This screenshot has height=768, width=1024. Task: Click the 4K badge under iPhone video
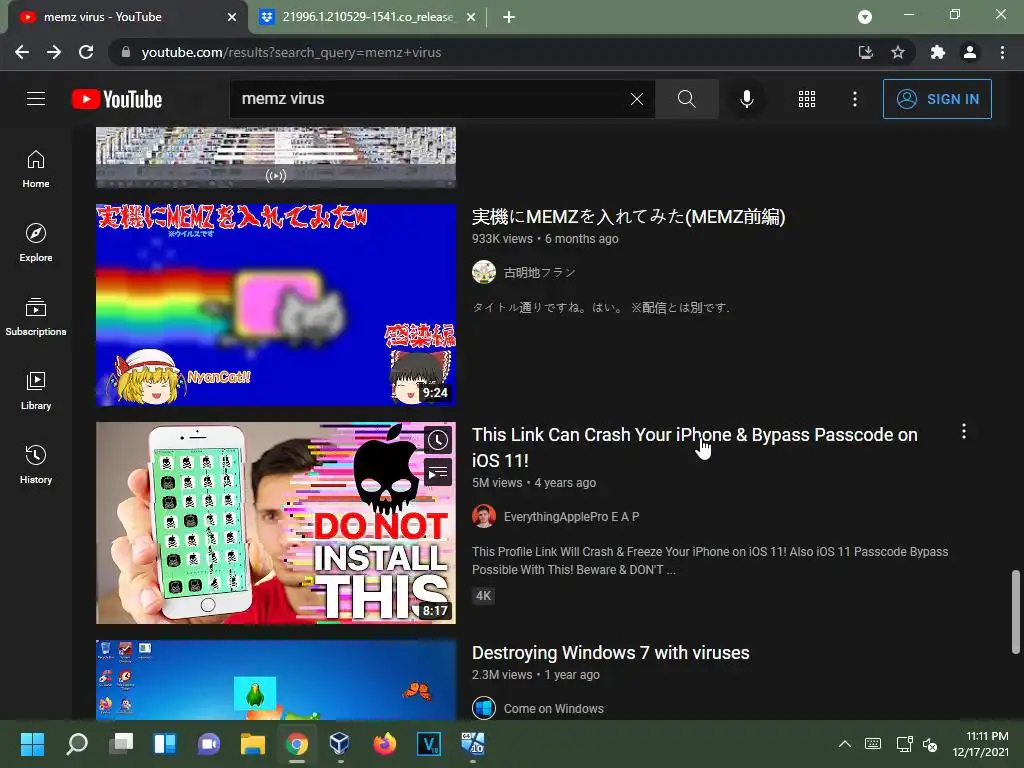click(x=483, y=596)
